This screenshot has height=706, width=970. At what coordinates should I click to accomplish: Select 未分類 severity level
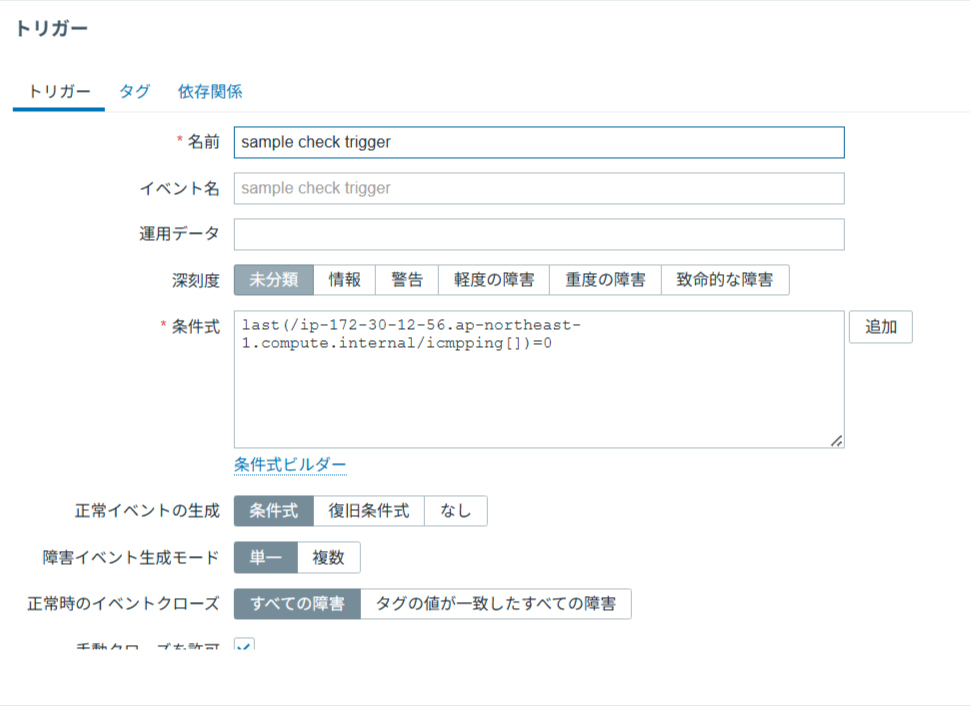tap(274, 280)
